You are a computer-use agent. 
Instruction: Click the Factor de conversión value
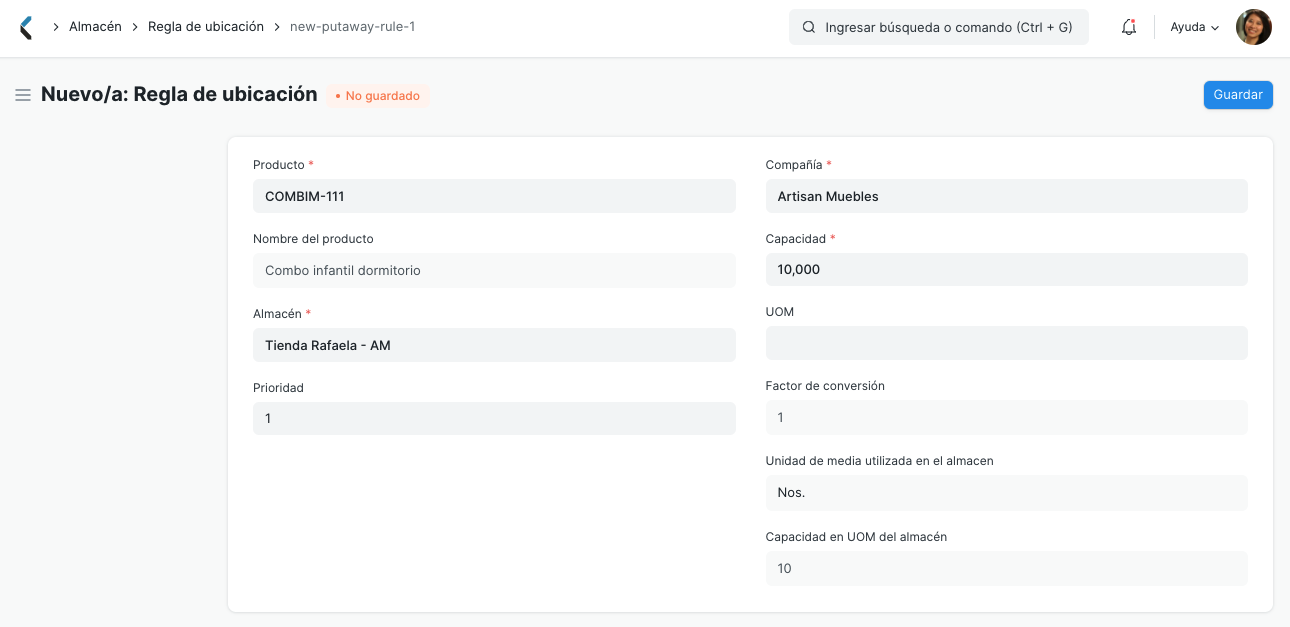tap(1006, 417)
